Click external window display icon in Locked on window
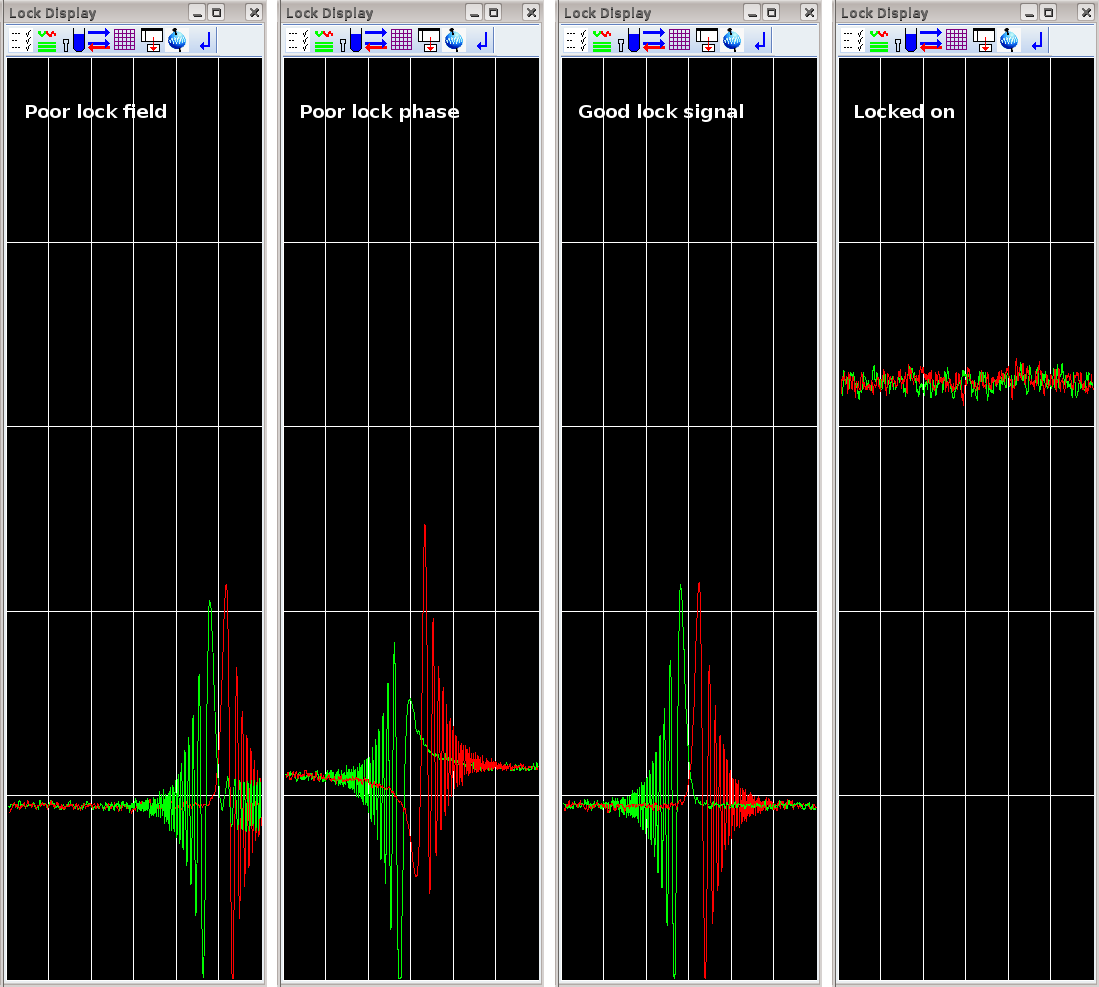Image resolution: width=1099 pixels, height=987 pixels. click(983, 41)
